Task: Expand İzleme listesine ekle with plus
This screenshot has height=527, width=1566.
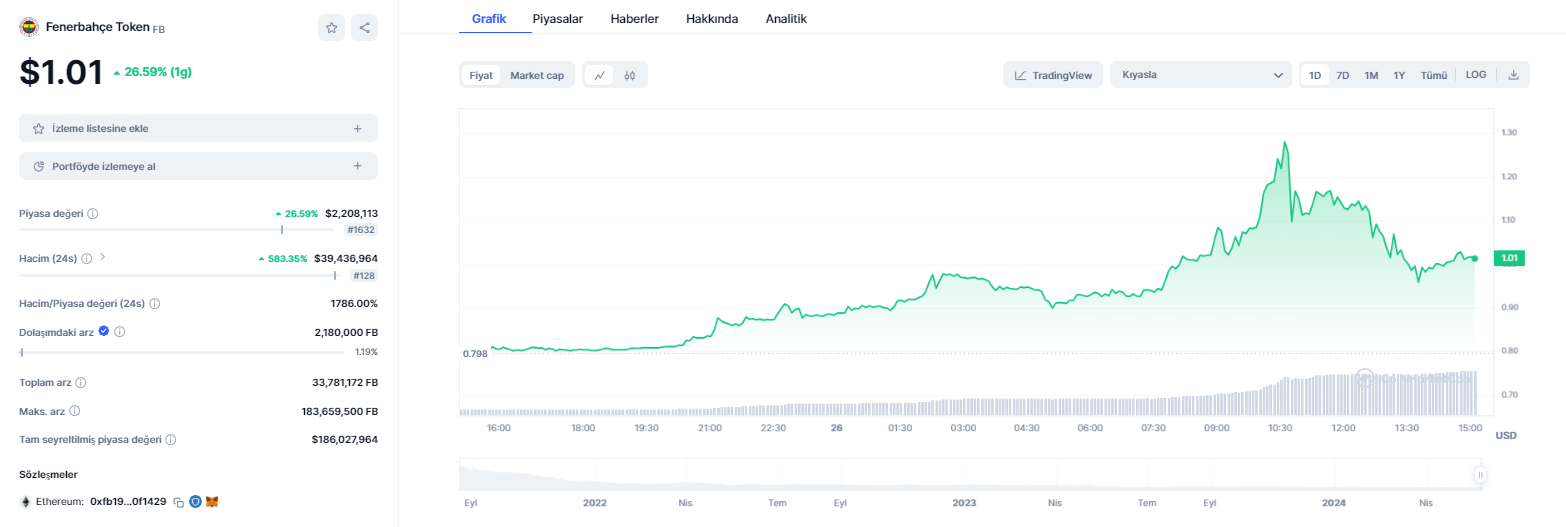Action: pyautogui.click(x=357, y=128)
